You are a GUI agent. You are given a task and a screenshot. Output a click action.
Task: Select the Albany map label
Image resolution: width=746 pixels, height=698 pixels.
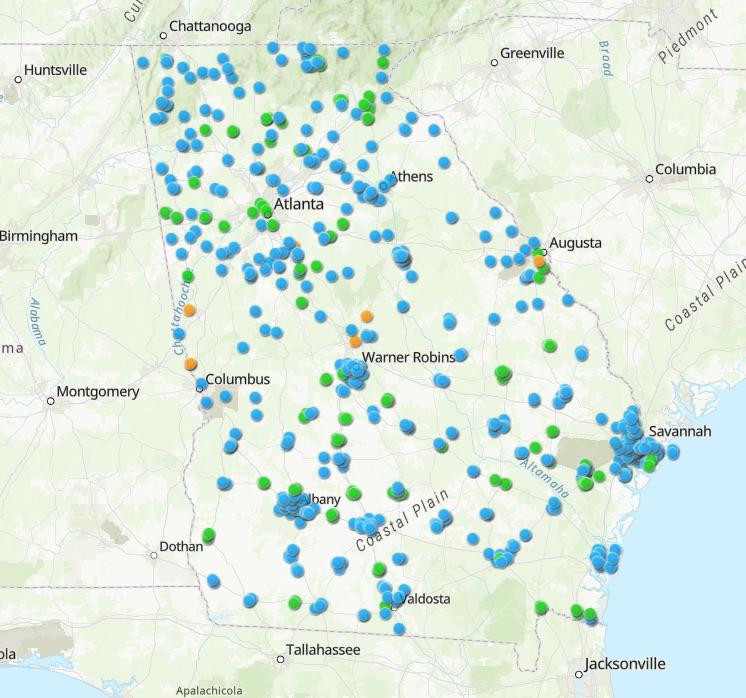[x=321, y=499]
